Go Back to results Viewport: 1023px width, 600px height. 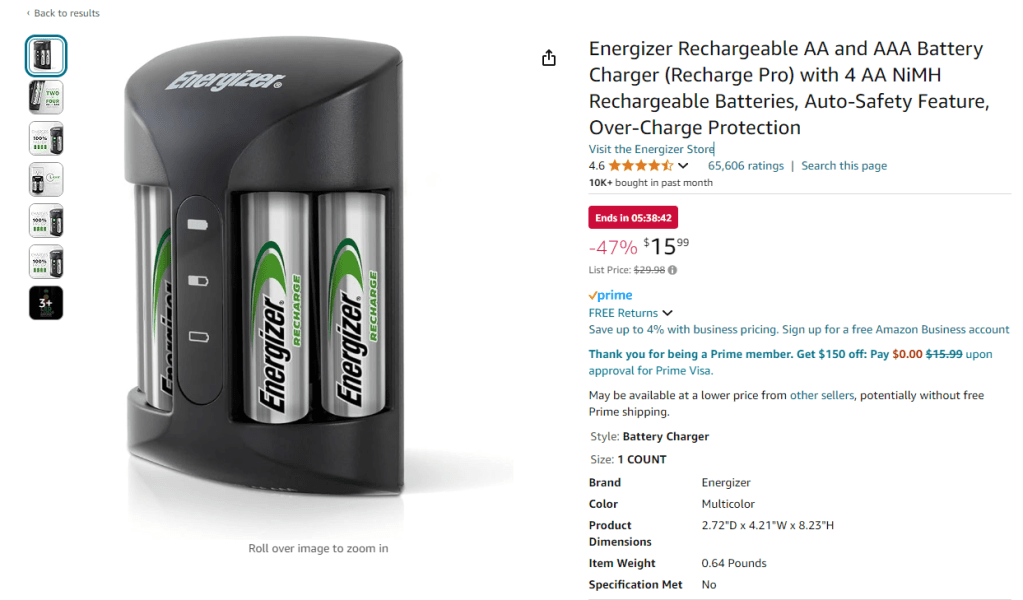(x=67, y=13)
